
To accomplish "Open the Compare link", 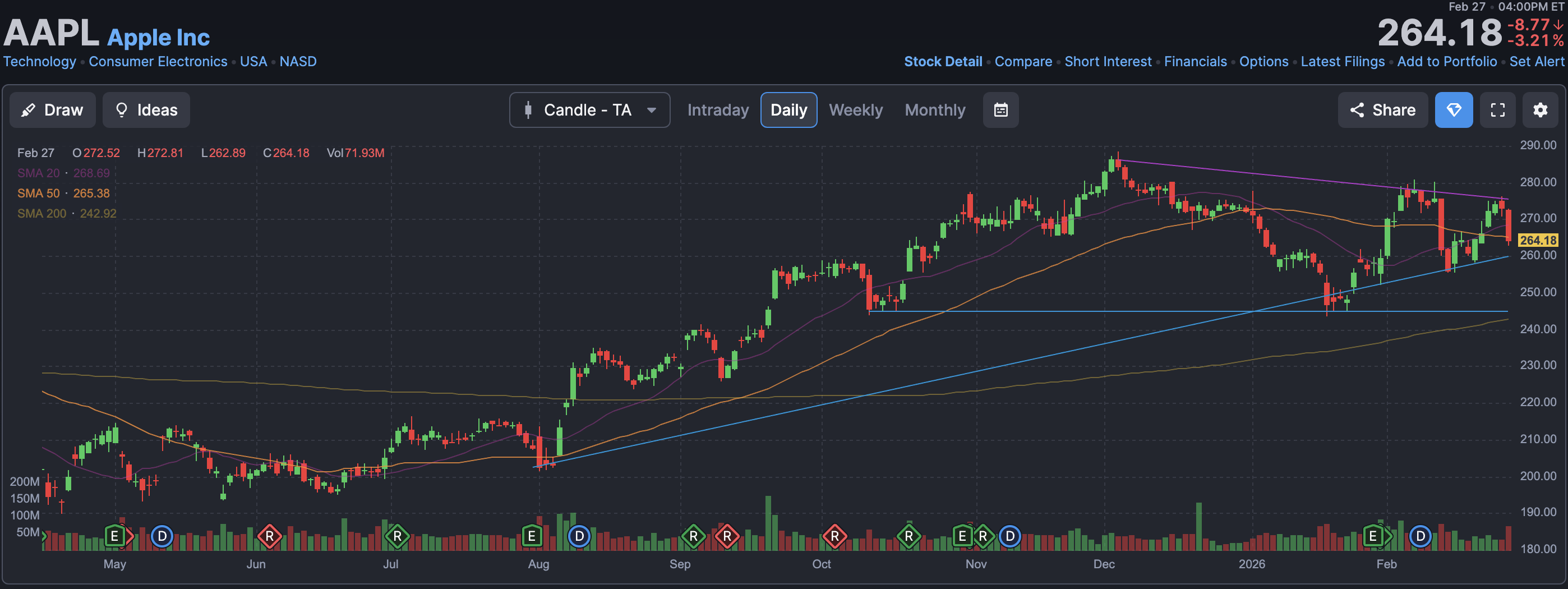I will coord(1023,62).
